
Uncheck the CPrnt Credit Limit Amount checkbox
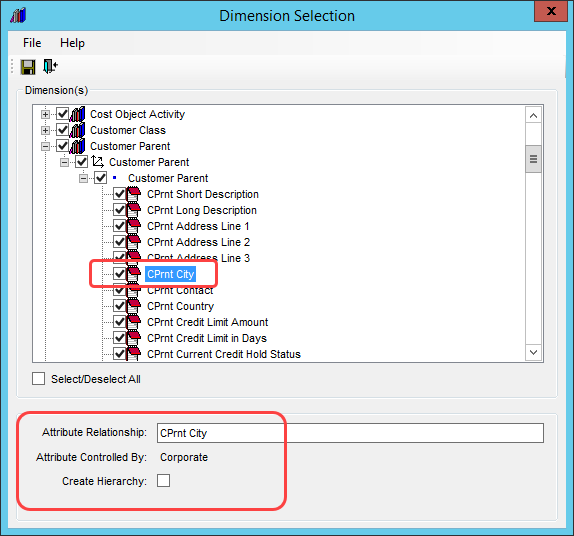pyautogui.click(x=119, y=322)
